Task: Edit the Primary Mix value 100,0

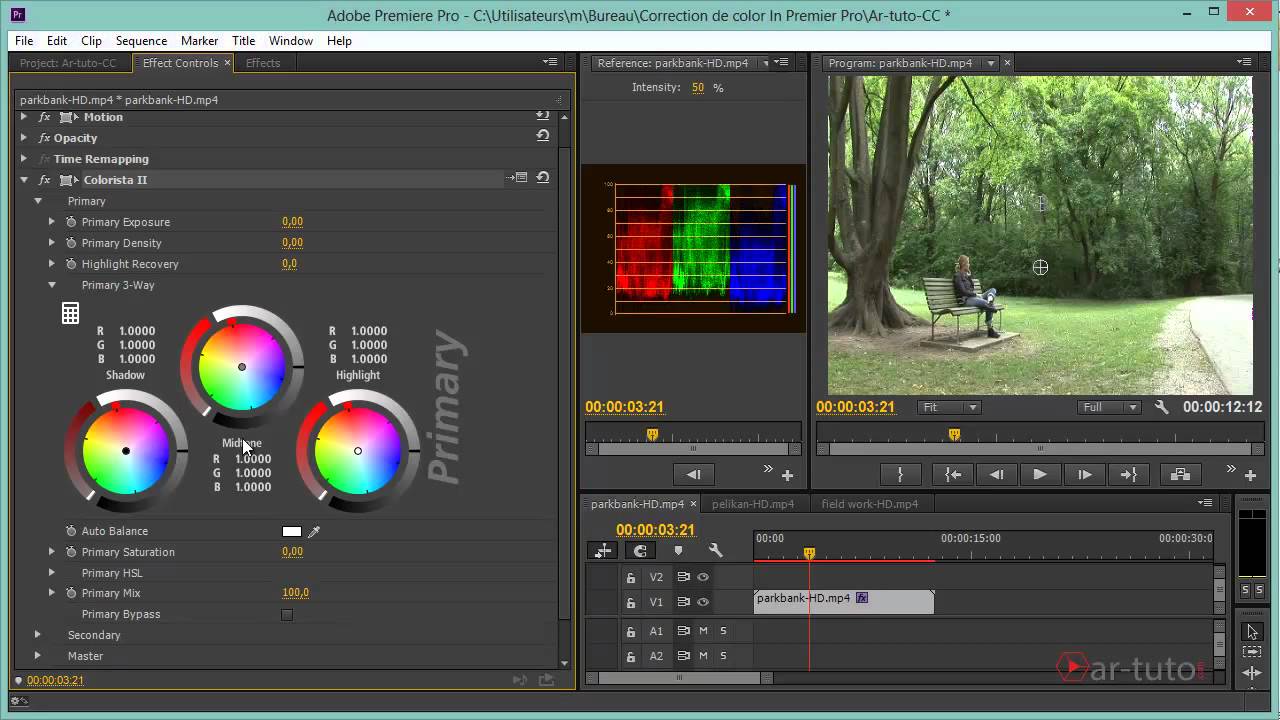Action: click(x=295, y=593)
